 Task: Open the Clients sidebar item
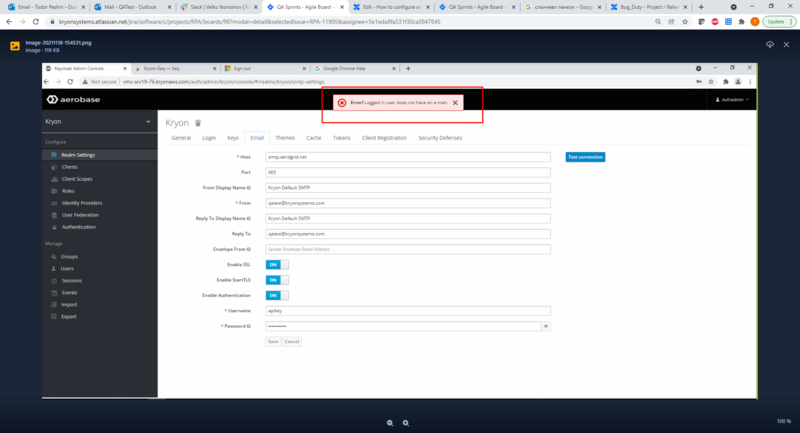[70, 167]
